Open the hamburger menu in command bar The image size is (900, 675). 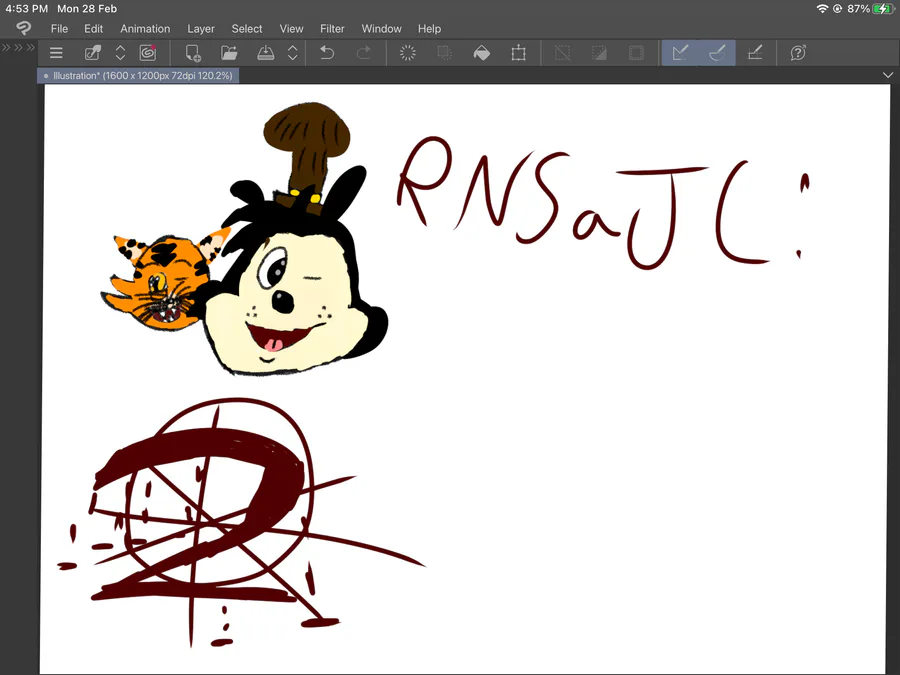56,53
